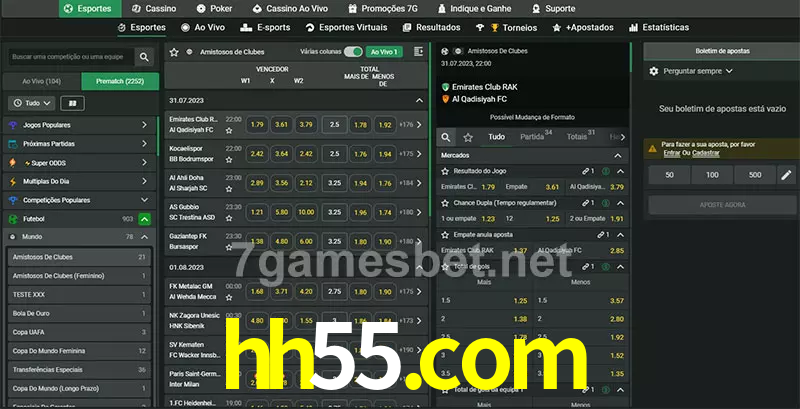Switch to Ao Vivo sub-navigation tab
Viewport: 800px width, 409px height.
[203, 28]
